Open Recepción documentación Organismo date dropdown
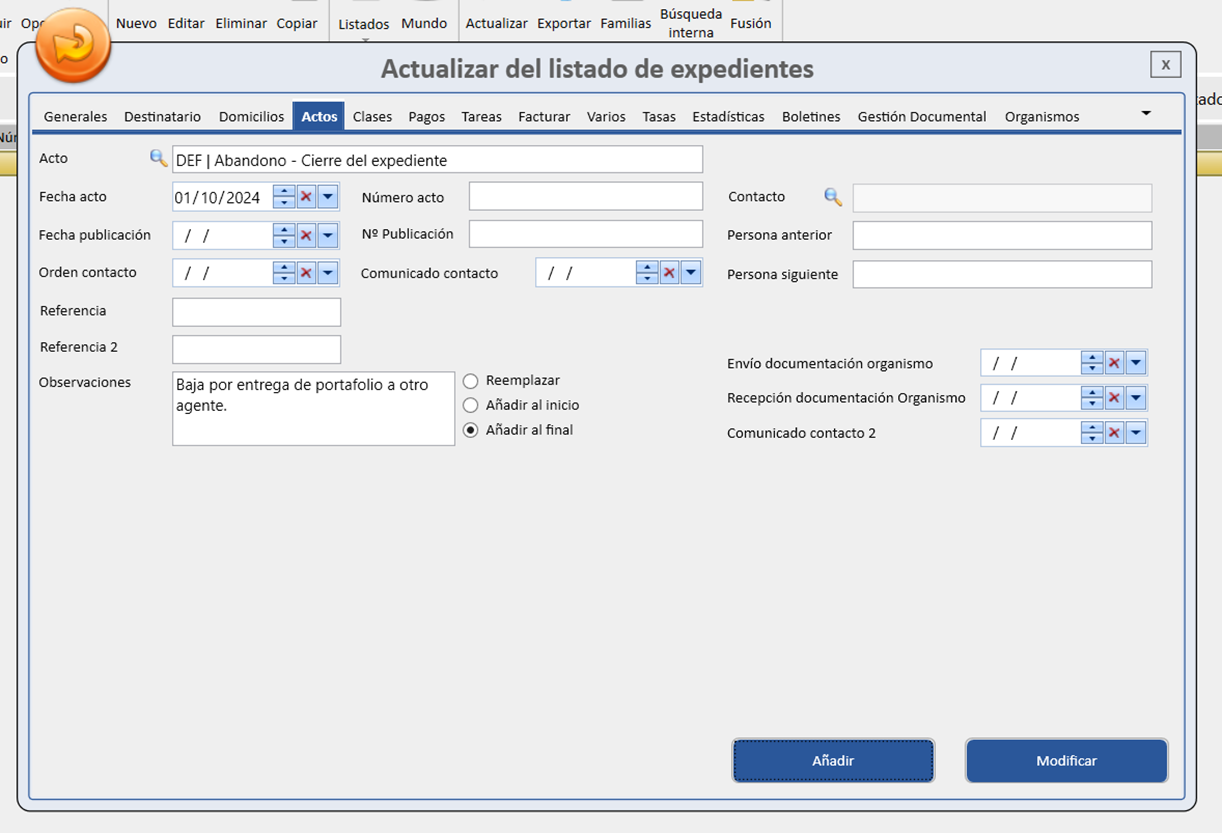 click(x=1136, y=398)
